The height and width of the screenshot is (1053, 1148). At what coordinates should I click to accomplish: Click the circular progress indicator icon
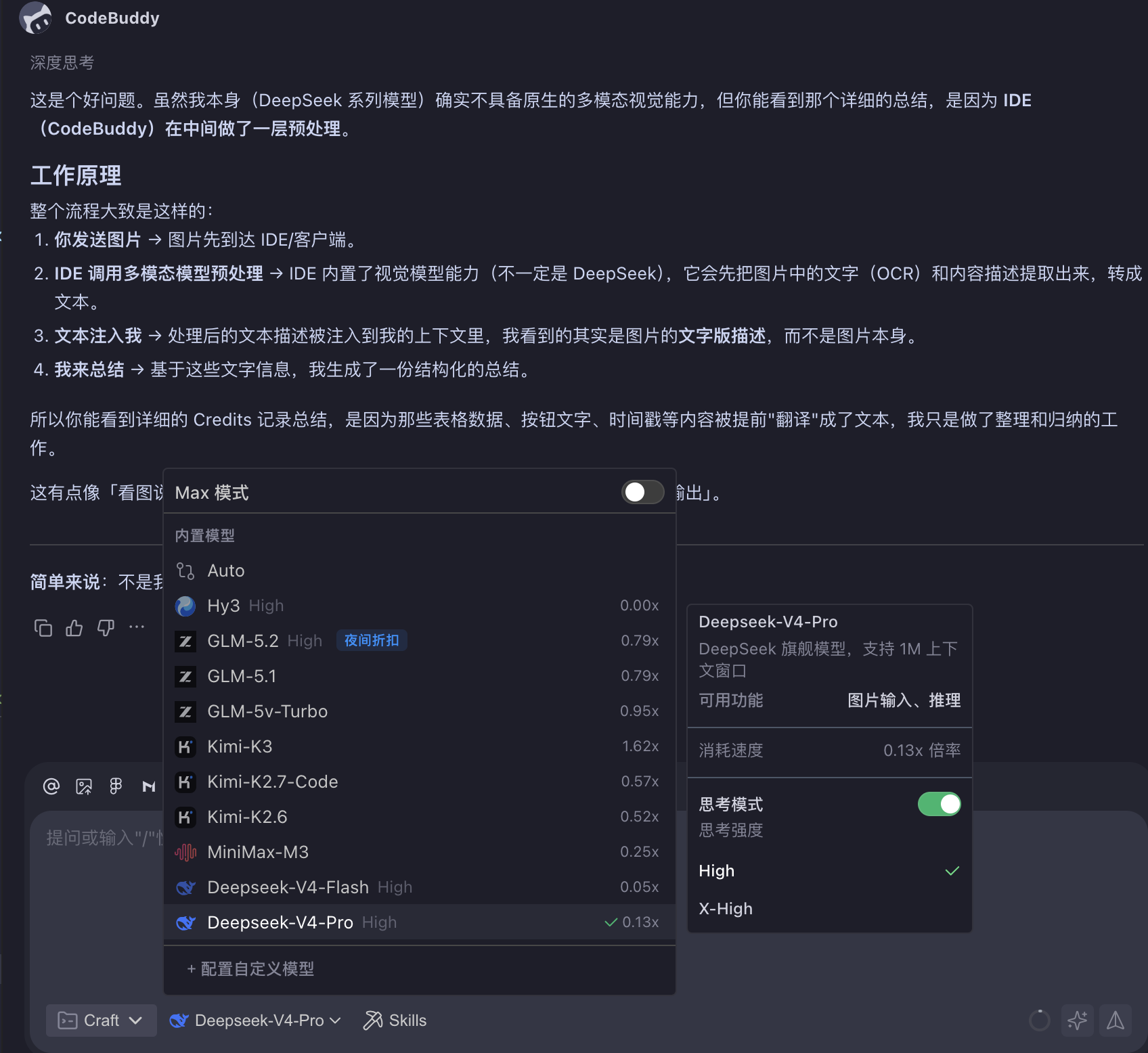click(x=1040, y=1020)
